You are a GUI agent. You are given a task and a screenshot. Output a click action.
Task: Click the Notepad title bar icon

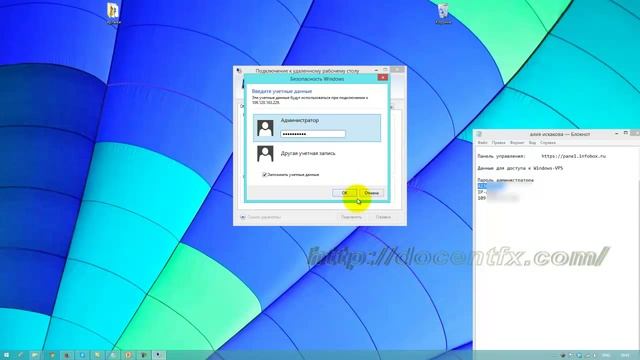click(x=480, y=134)
